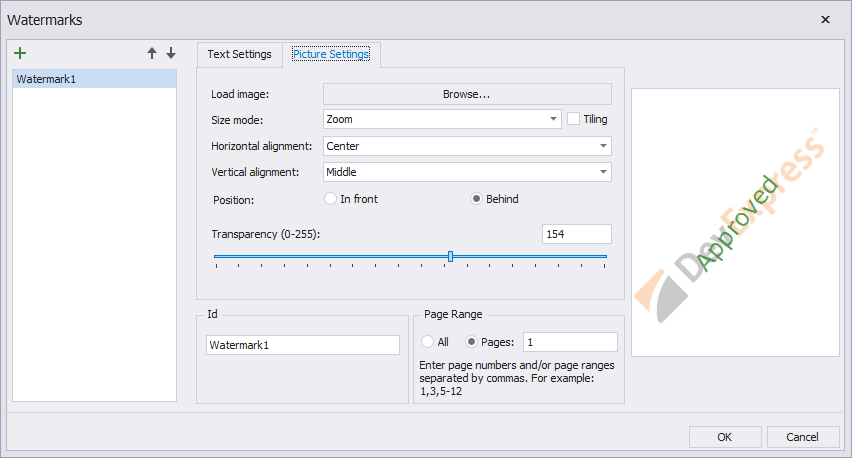Choose the All page range option

coord(428,342)
